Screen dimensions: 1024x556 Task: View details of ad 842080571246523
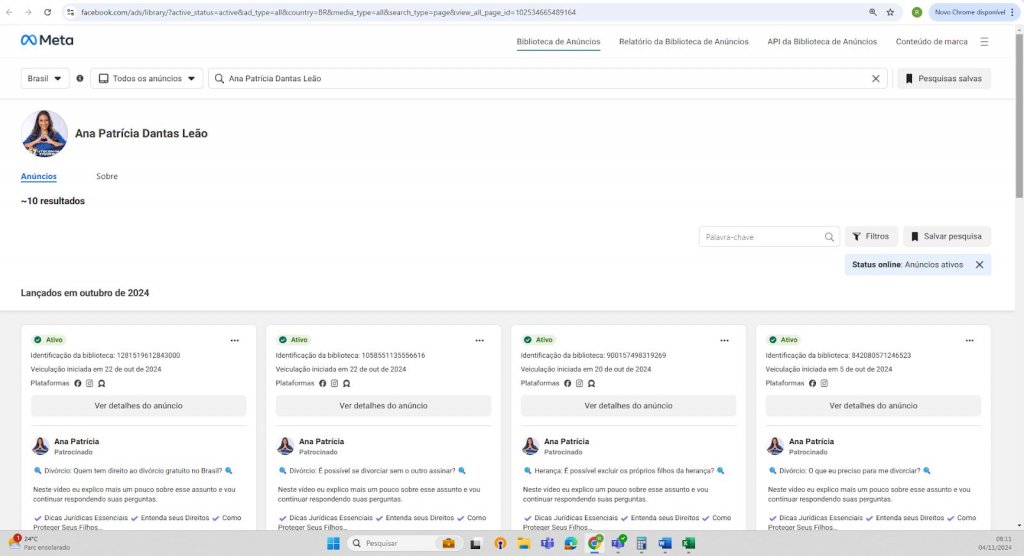pyautogui.click(x=873, y=406)
